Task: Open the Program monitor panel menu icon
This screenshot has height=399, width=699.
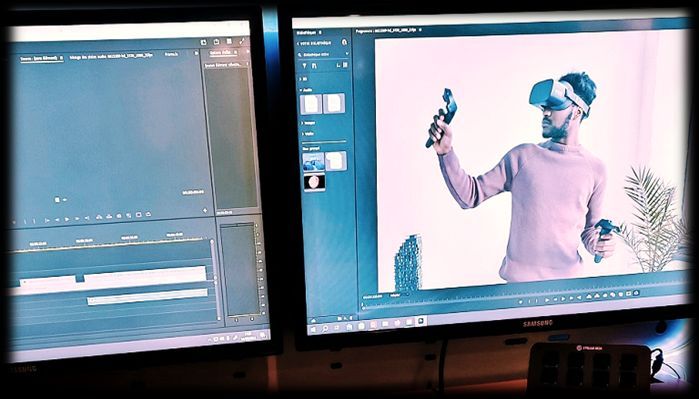Action: [420, 30]
